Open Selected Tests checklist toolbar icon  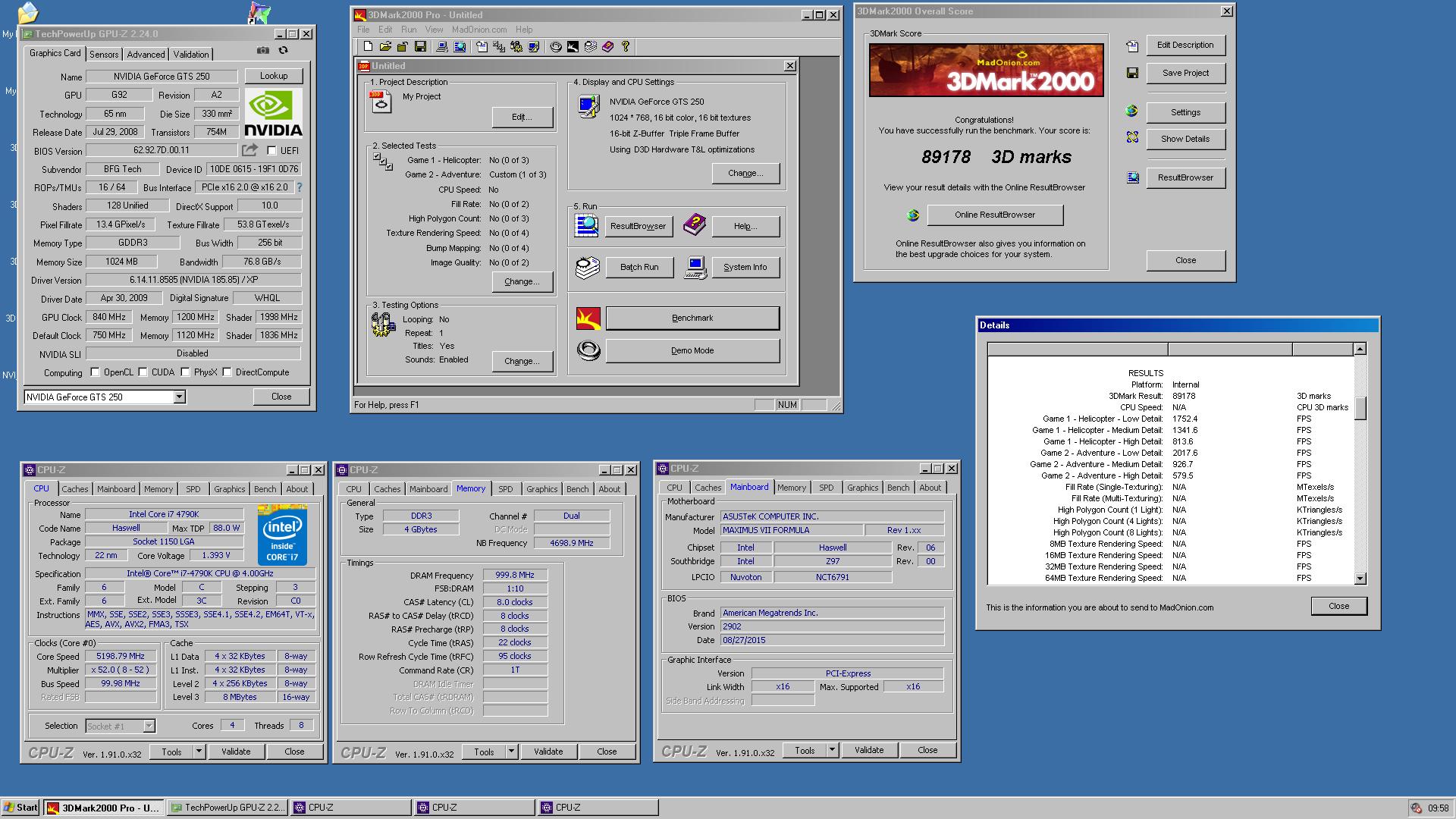(x=499, y=47)
